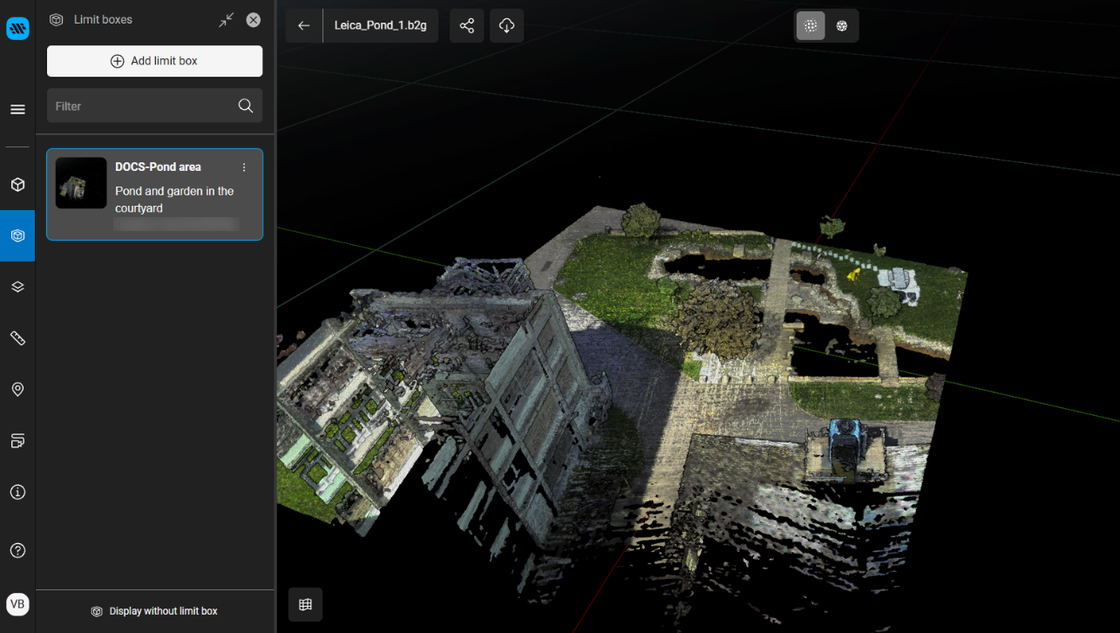Open the Layers icon in the sidebar
The width and height of the screenshot is (1120, 633).
coord(18,287)
